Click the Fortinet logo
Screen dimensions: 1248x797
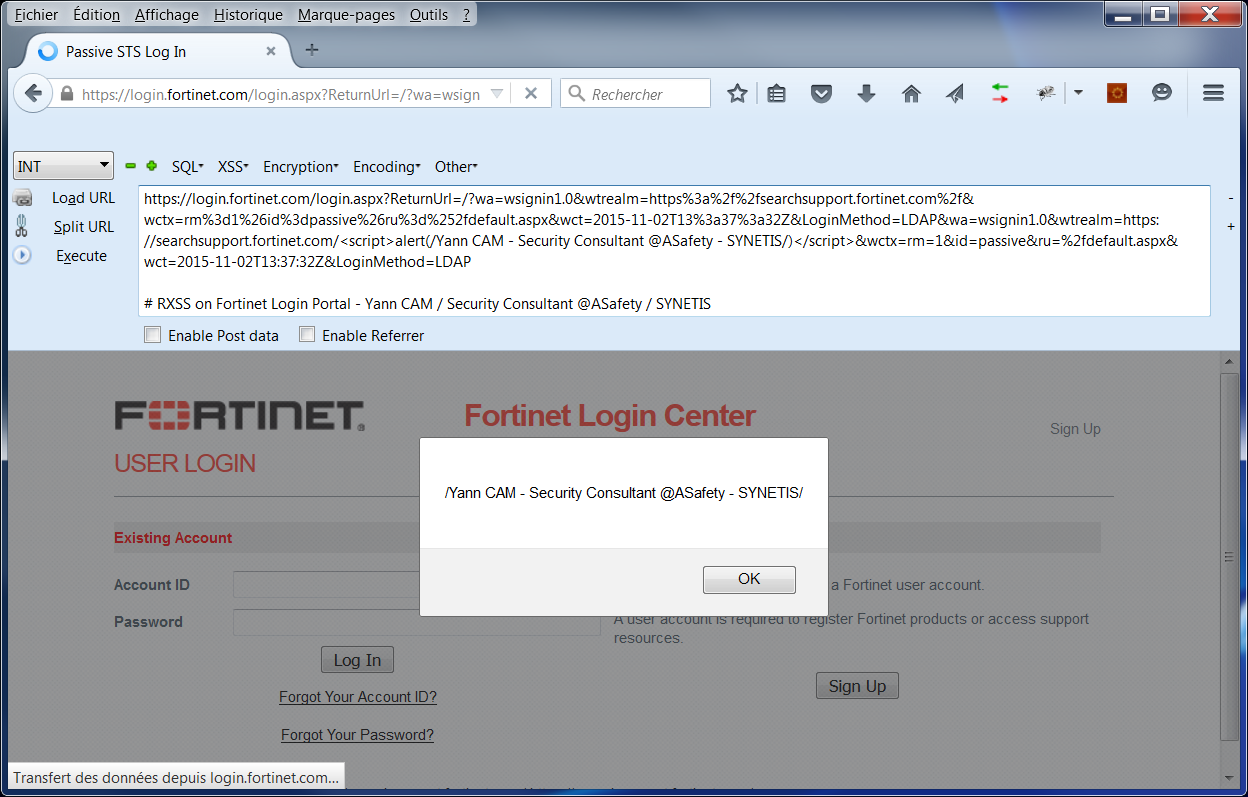239,415
